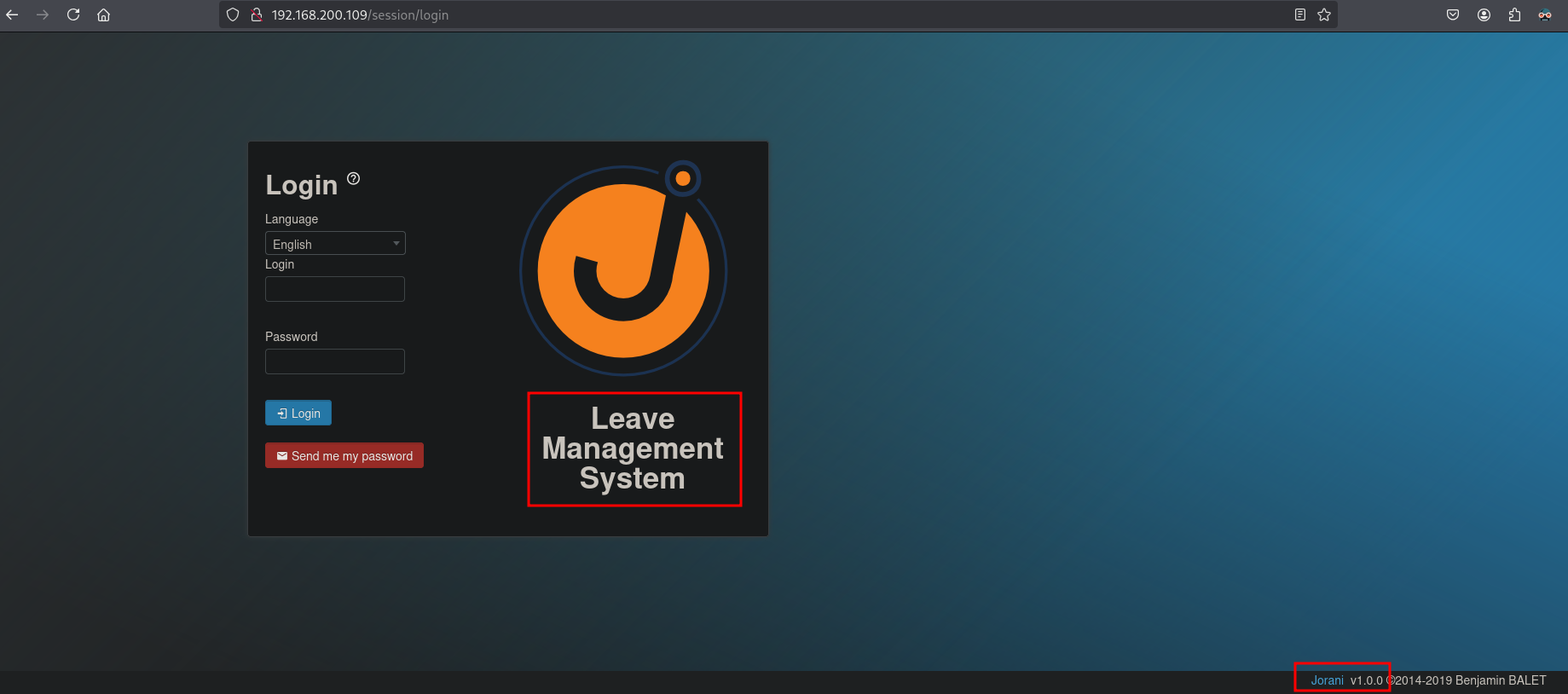Image resolution: width=1568 pixels, height=694 pixels.
Task: Toggle reader view in the address bar
Action: click(1299, 14)
